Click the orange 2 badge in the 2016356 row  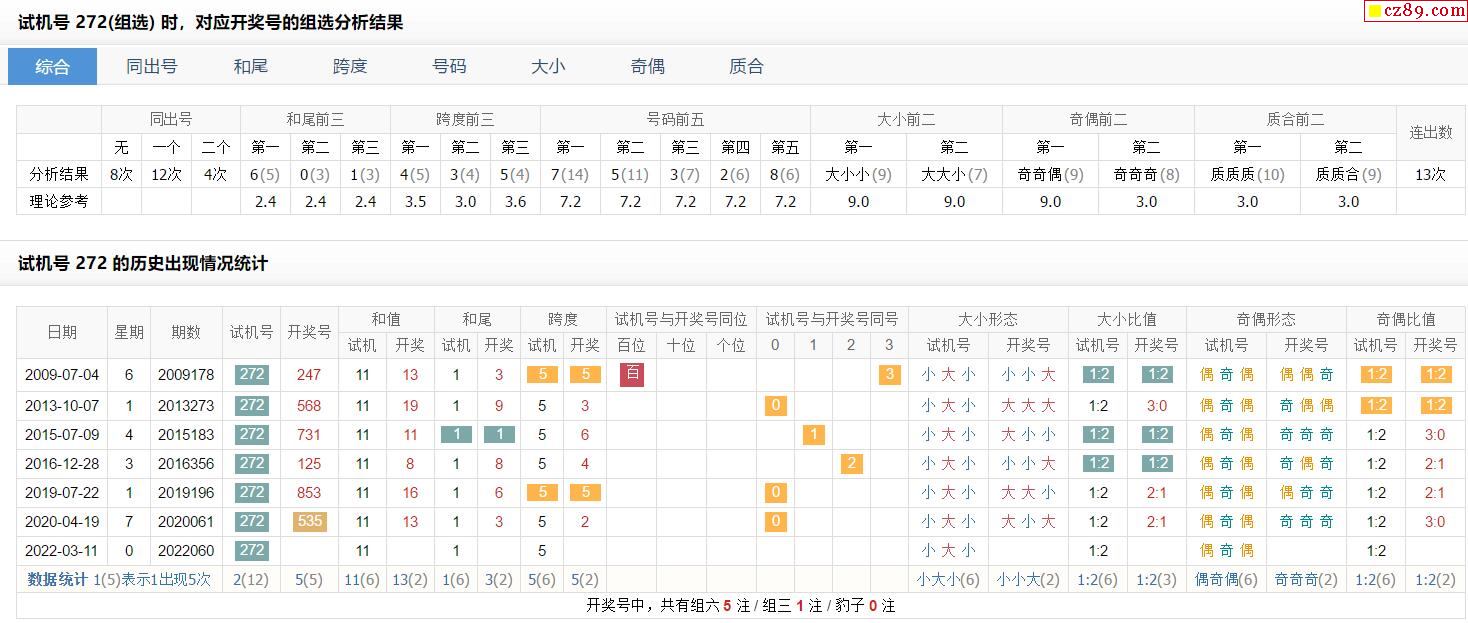tap(851, 463)
